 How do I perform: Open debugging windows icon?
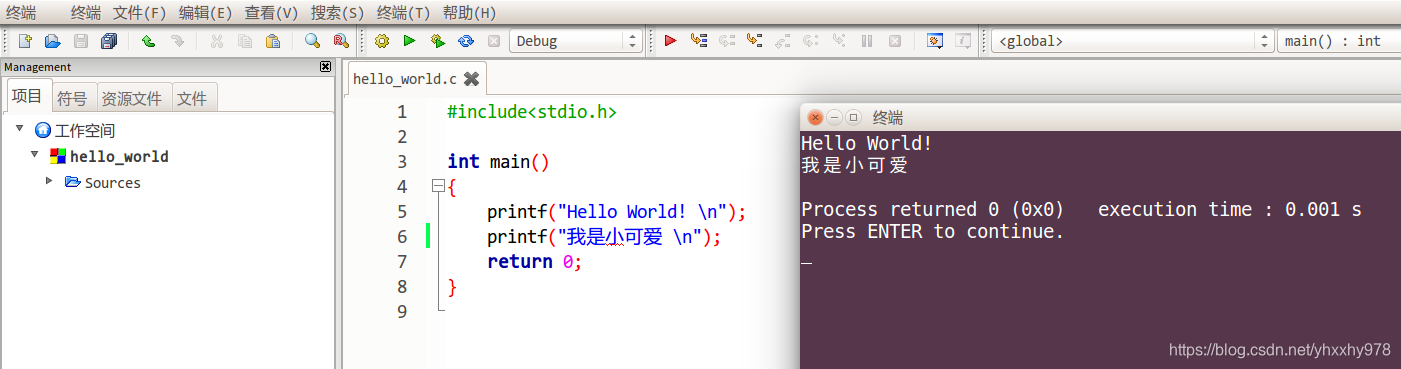click(935, 41)
